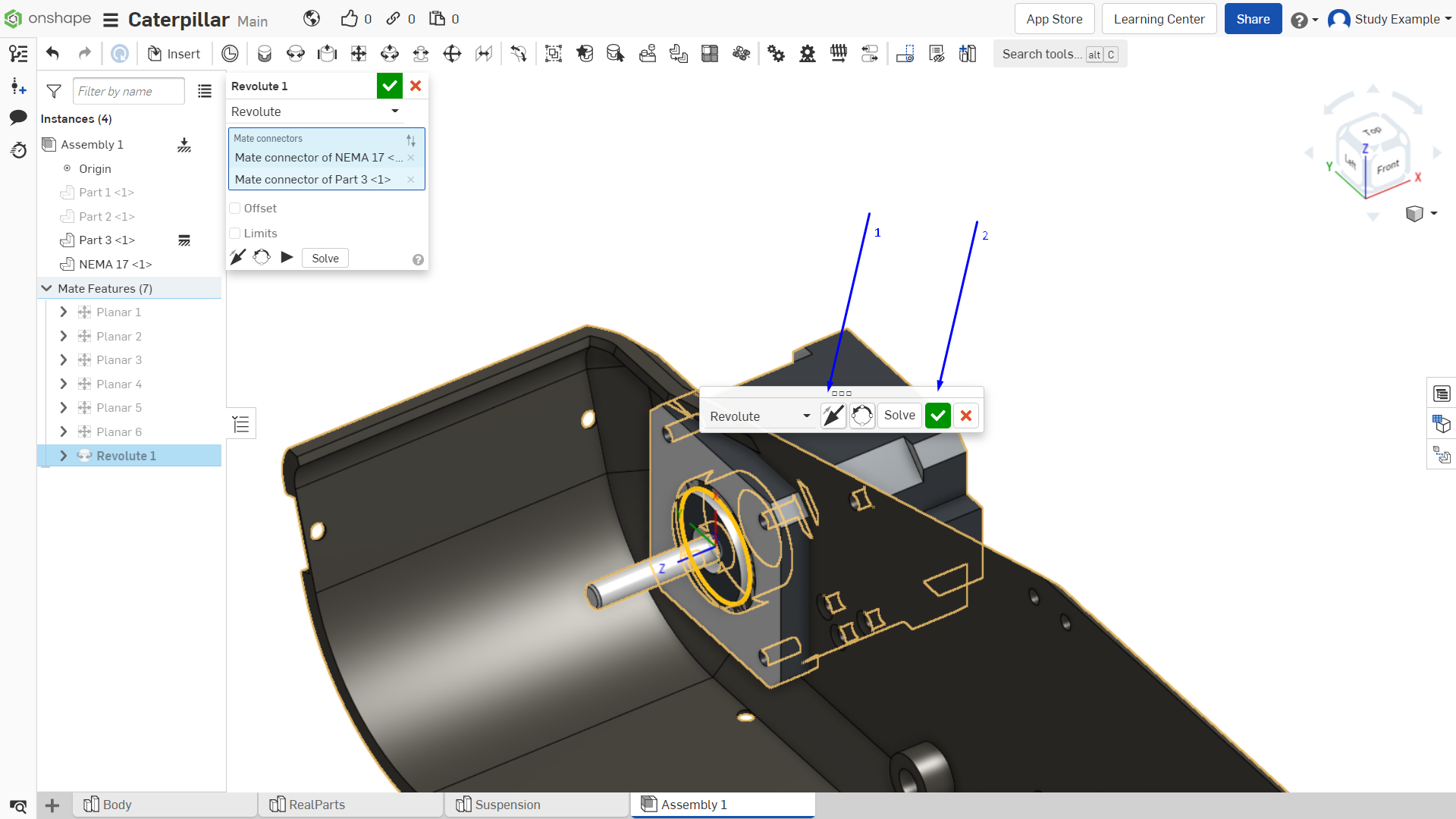Image resolution: width=1456 pixels, height=819 pixels.
Task: Expand the Revolute 1 mate feature
Action: [64, 456]
